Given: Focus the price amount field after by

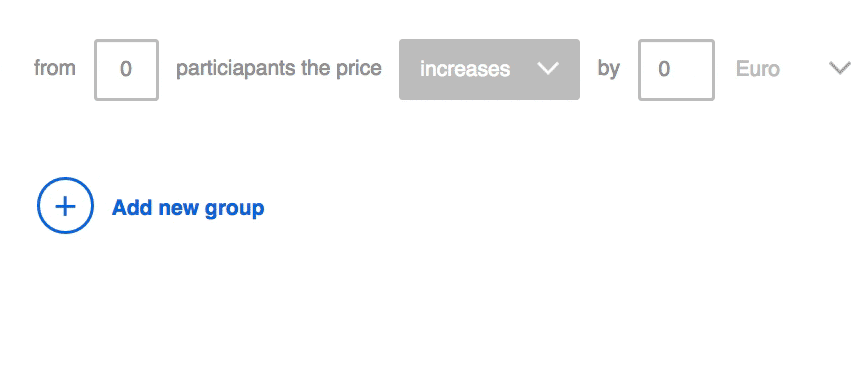Looking at the screenshot, I should [676, 70].
